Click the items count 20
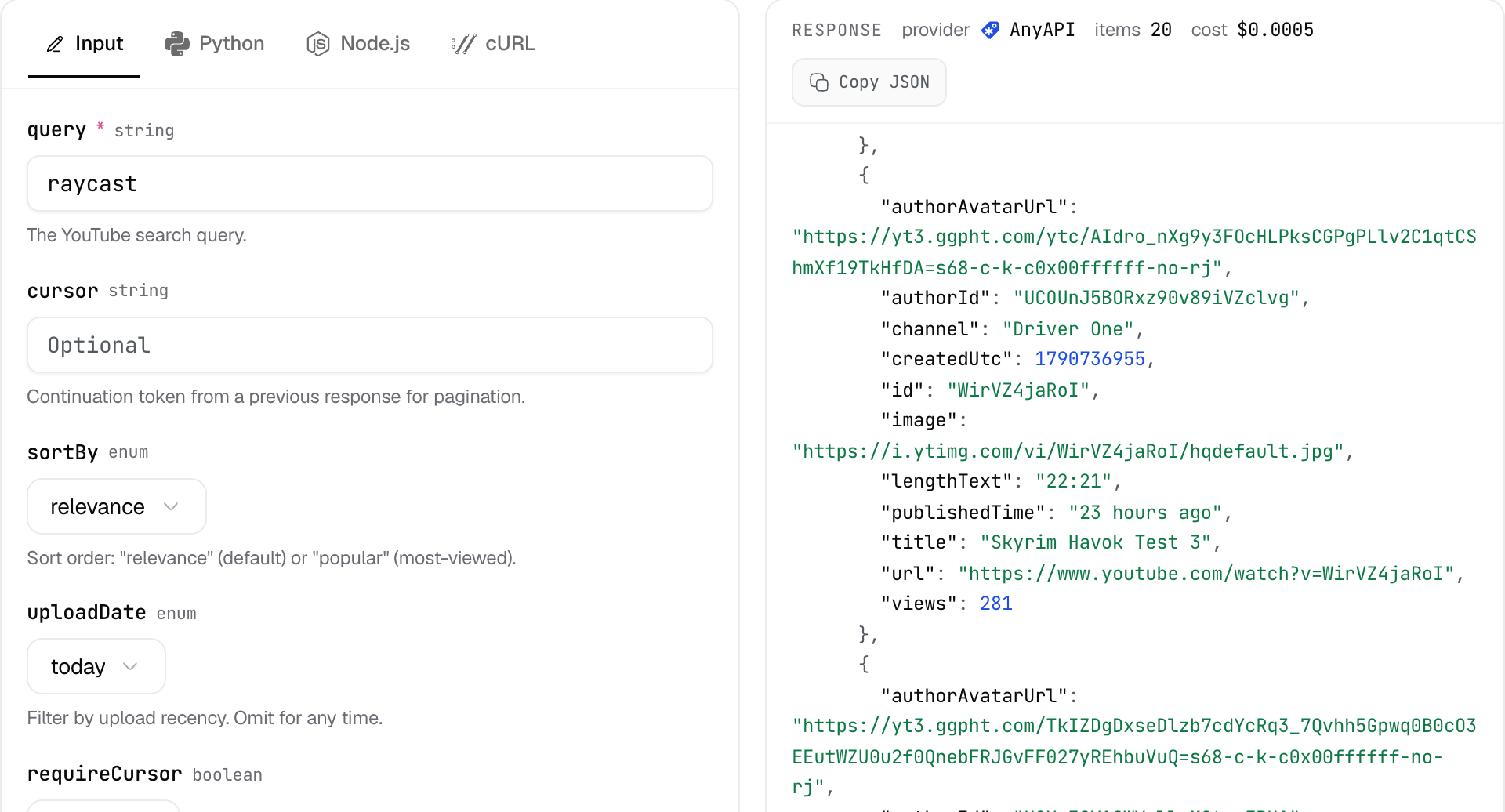Viewport: 1505px width, 812px height. (1161, 30)
